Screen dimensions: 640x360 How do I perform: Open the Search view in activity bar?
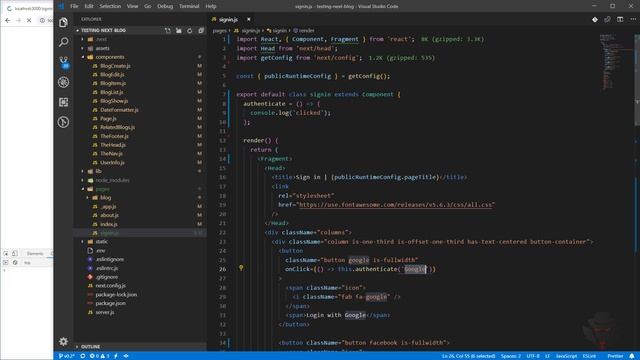tap(63, 42)
